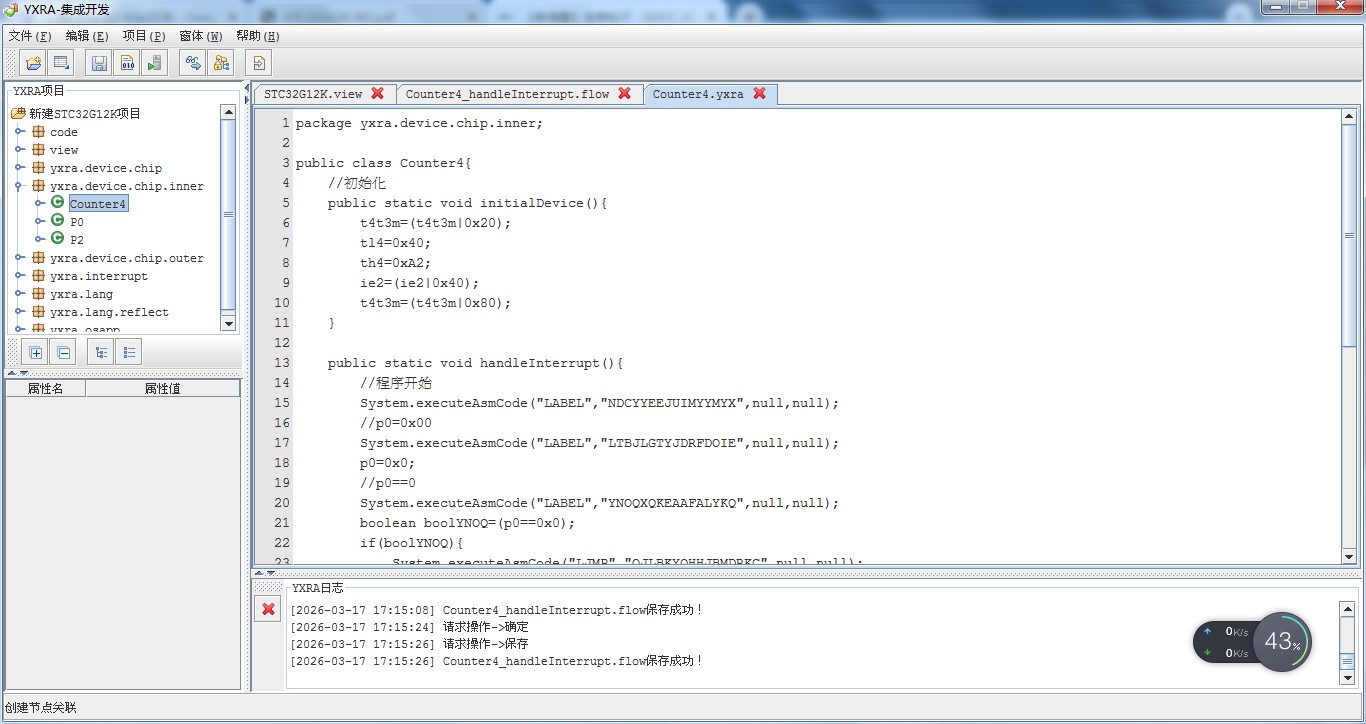1366x724 pixels.
Task: Open the 编辑(E) menu
Action: (x=87, y=36)
